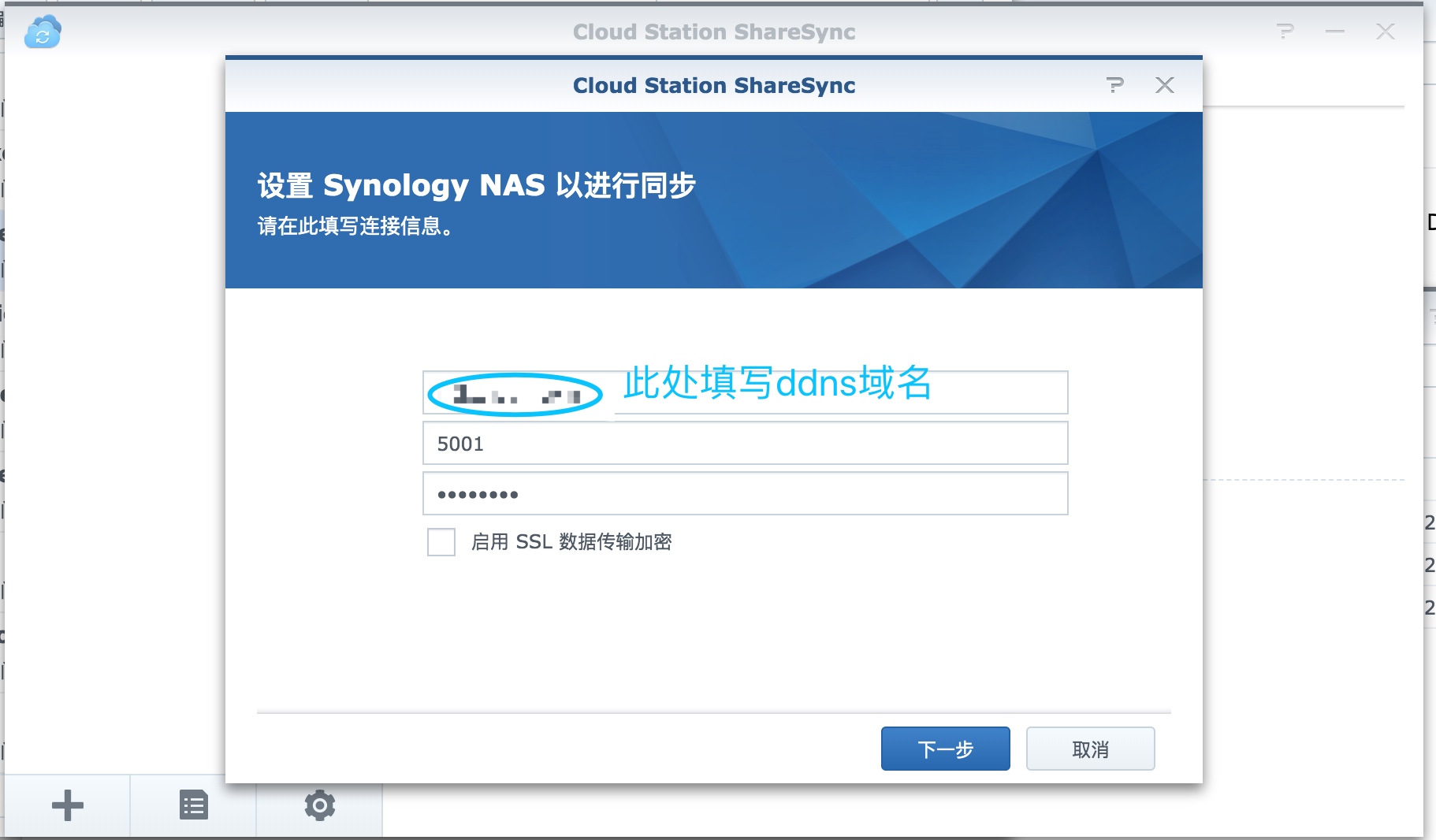The height and width of the screenshot is (840, 1436).
Task: Close the Synology NAS setup dialog
Action: coord(1165,85)
